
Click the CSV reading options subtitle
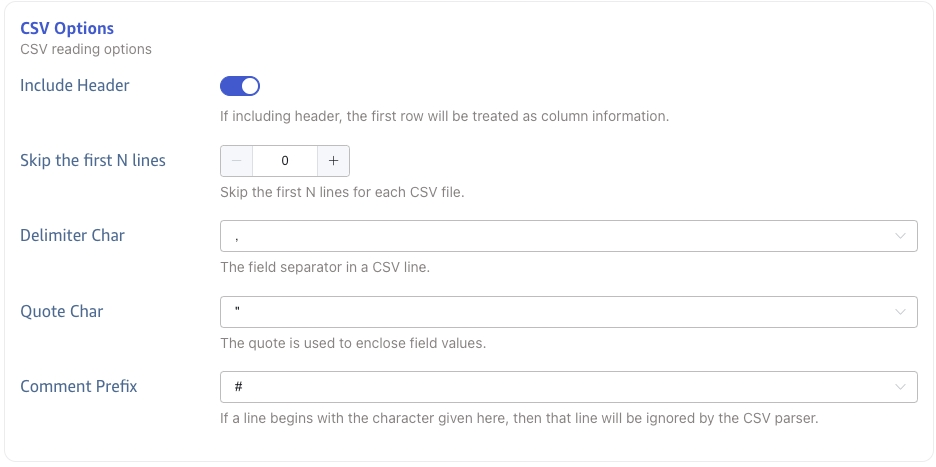tap(86, 48)
